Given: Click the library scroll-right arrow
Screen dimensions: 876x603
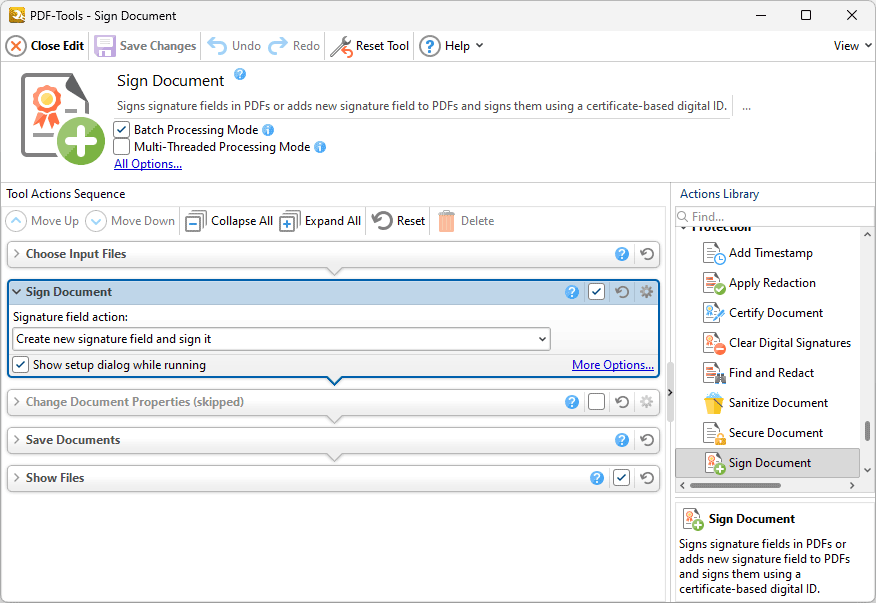Looking at the screenshot, I should click(852, 486).
